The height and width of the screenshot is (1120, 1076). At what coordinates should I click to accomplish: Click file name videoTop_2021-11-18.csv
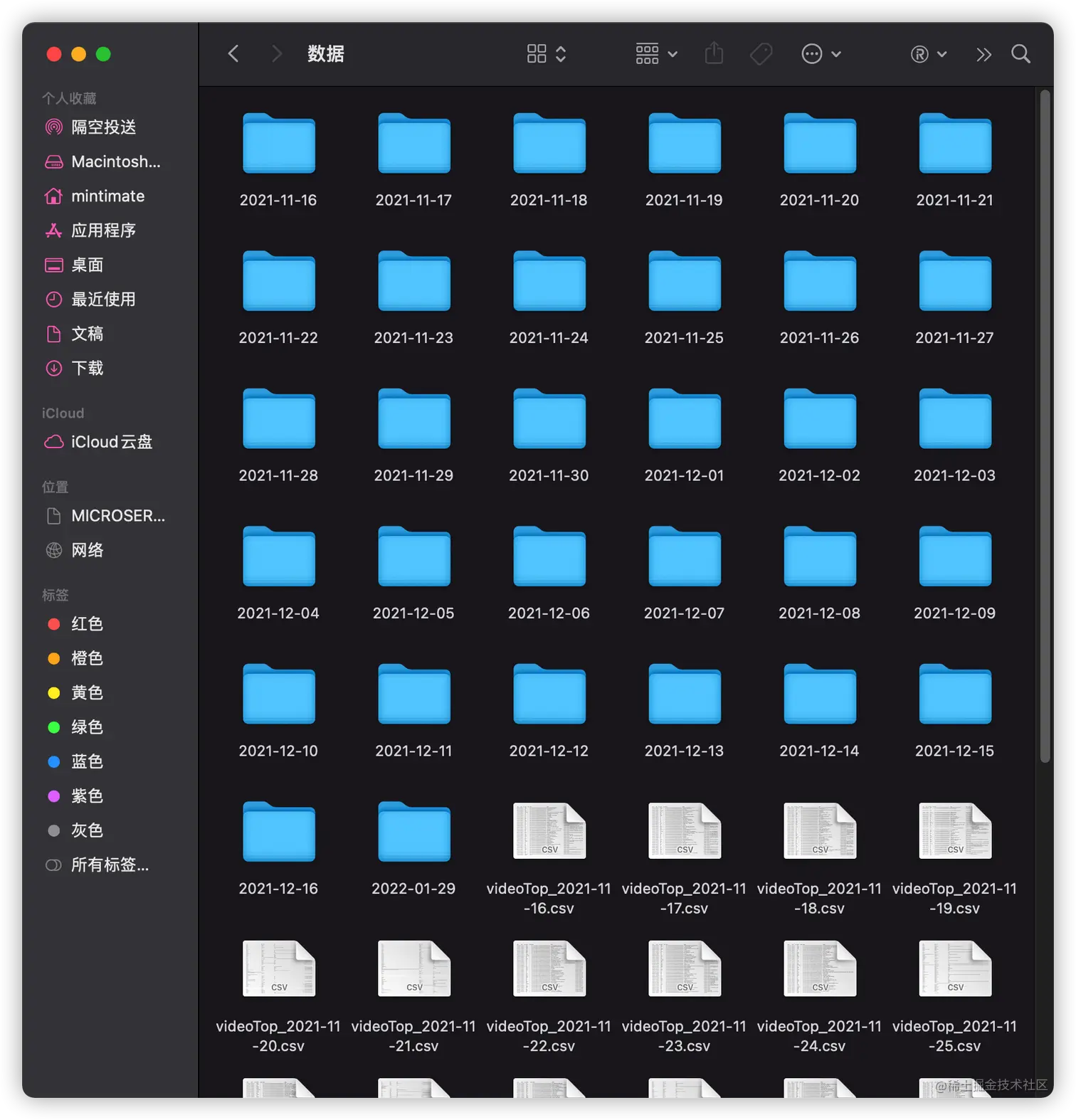[x=819, y=899]
